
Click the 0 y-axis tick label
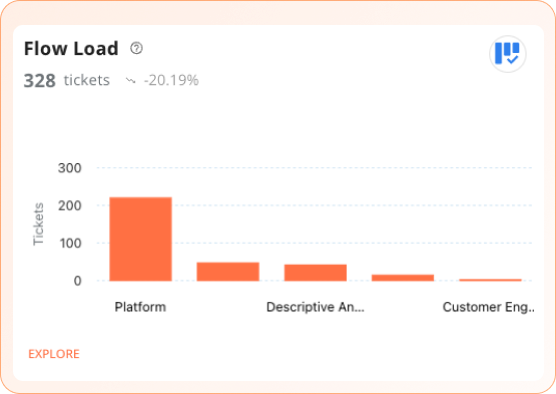tap(78, 281)
